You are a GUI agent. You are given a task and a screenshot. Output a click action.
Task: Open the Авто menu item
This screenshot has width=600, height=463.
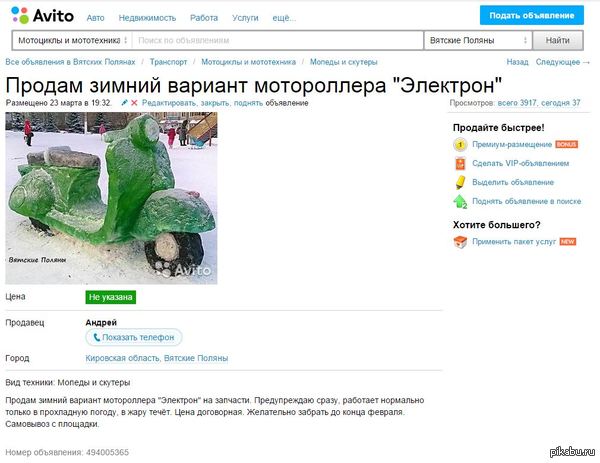coord(95,18)
